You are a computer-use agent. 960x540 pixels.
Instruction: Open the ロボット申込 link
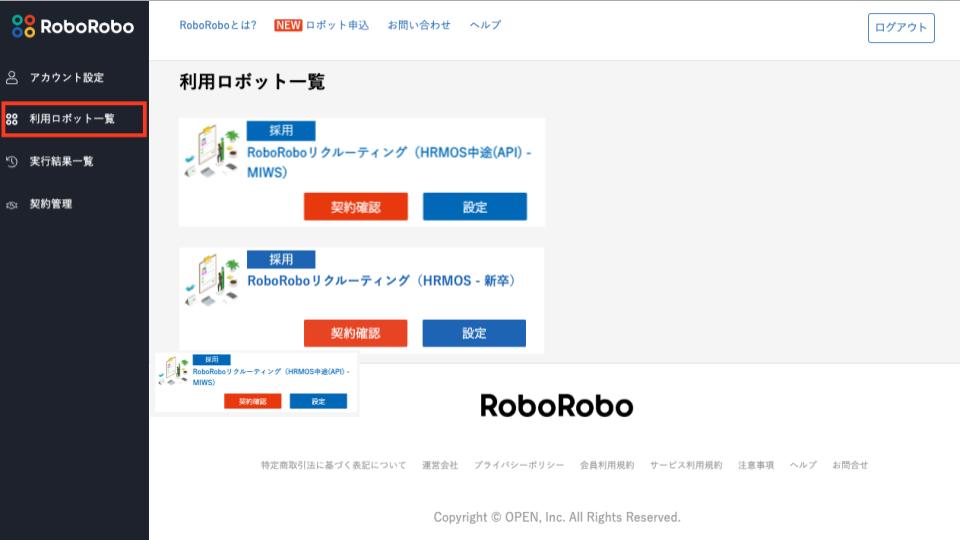[x=337, y=25]
